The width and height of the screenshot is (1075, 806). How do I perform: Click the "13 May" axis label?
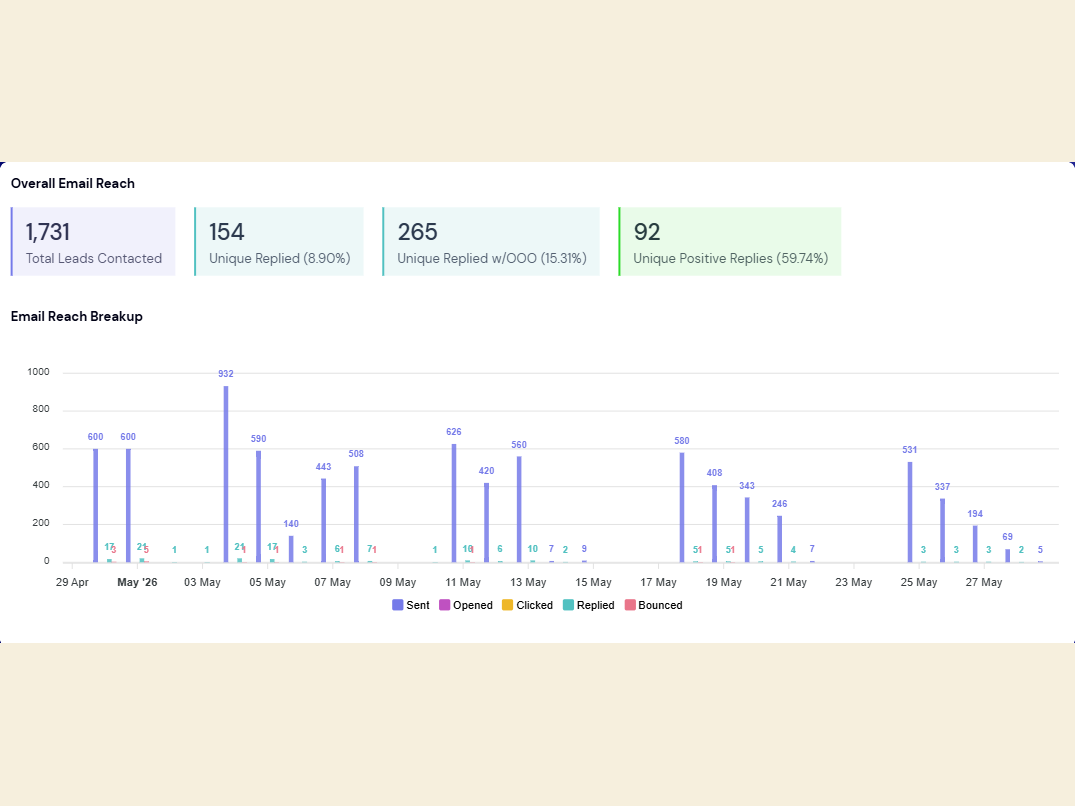(528, 583)
